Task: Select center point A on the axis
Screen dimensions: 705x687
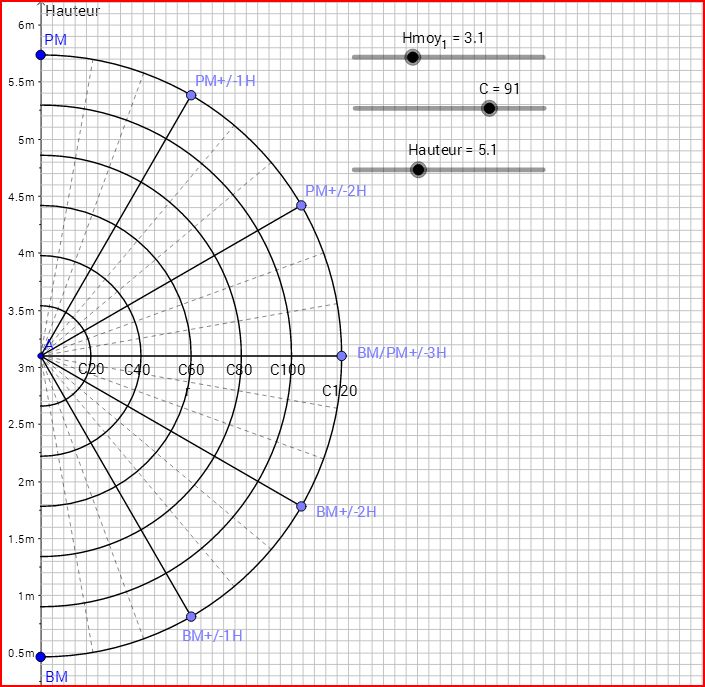Action: (41, 355)
